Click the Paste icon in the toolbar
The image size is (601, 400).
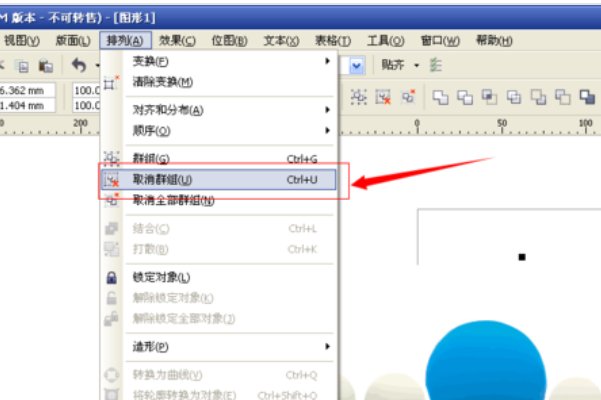46,66
